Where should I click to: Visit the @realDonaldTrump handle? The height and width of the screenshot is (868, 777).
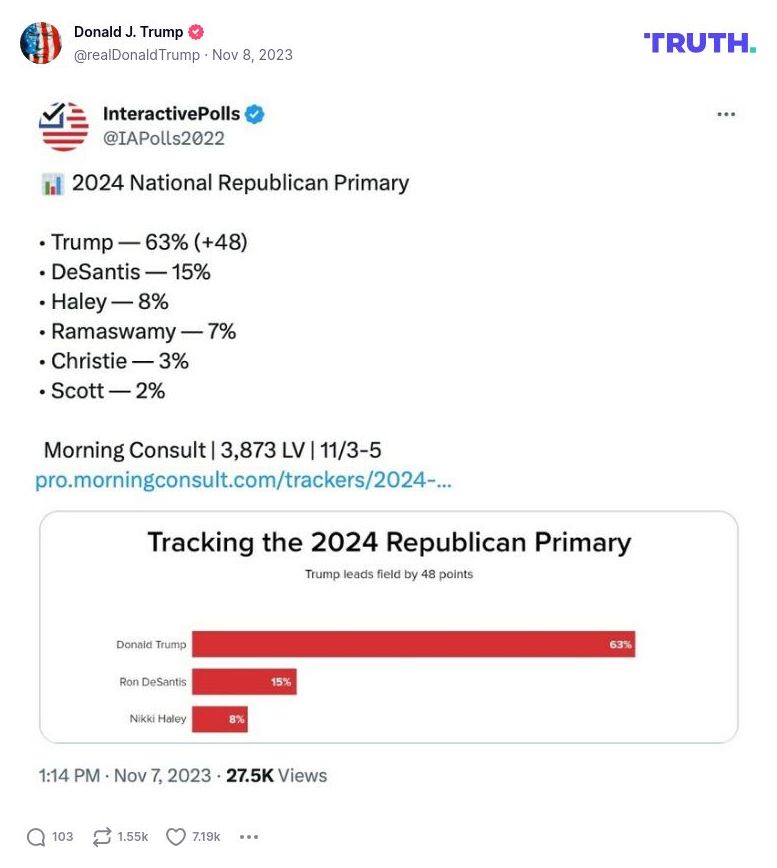point(135,55)
